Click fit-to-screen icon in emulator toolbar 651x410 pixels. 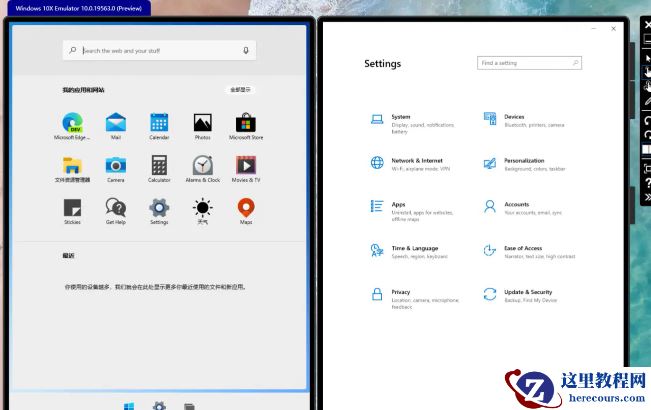pyautogui.click(x=648, y=168)
